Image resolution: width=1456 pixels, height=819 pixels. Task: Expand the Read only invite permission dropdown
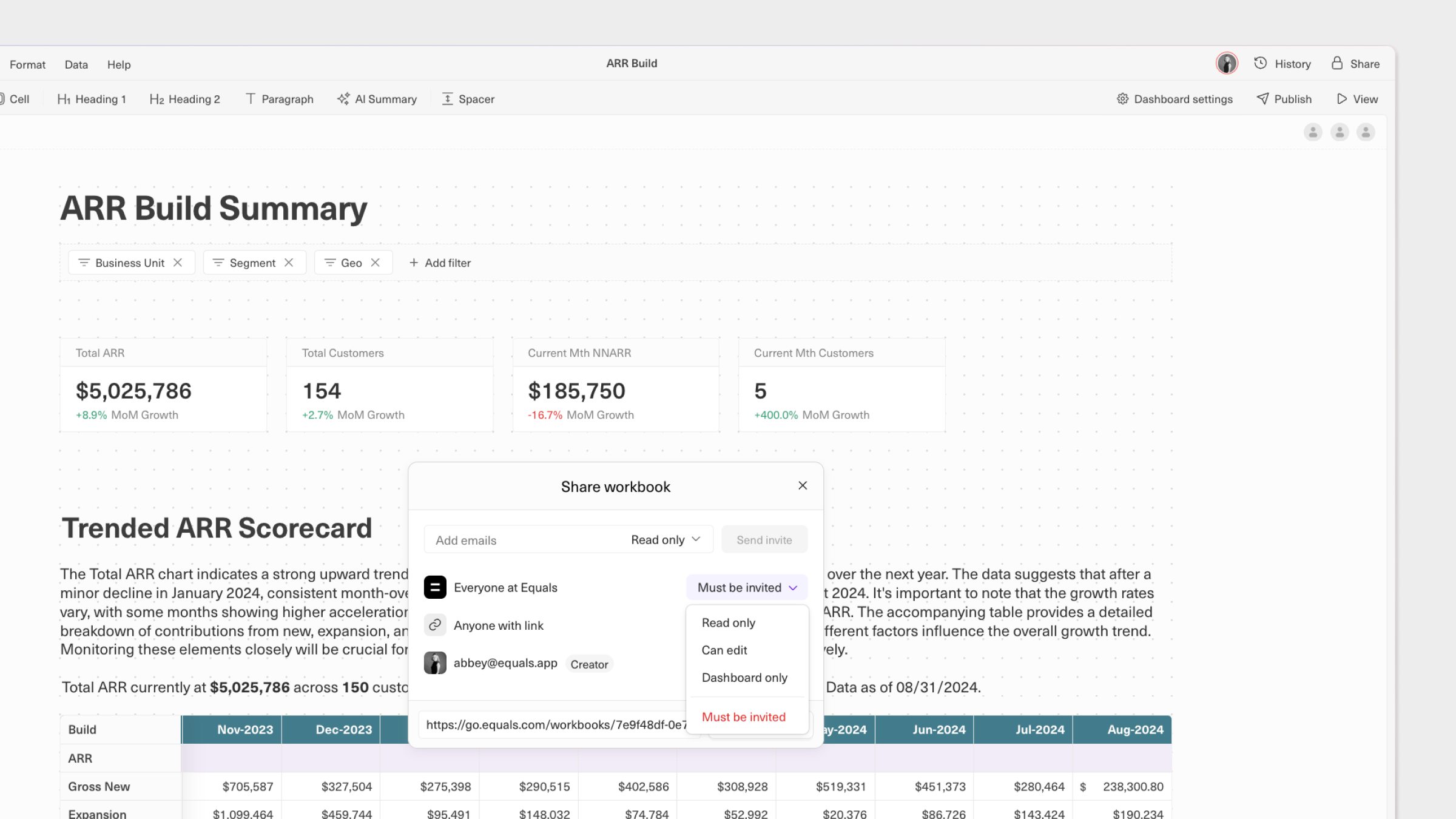click(666, 539)
